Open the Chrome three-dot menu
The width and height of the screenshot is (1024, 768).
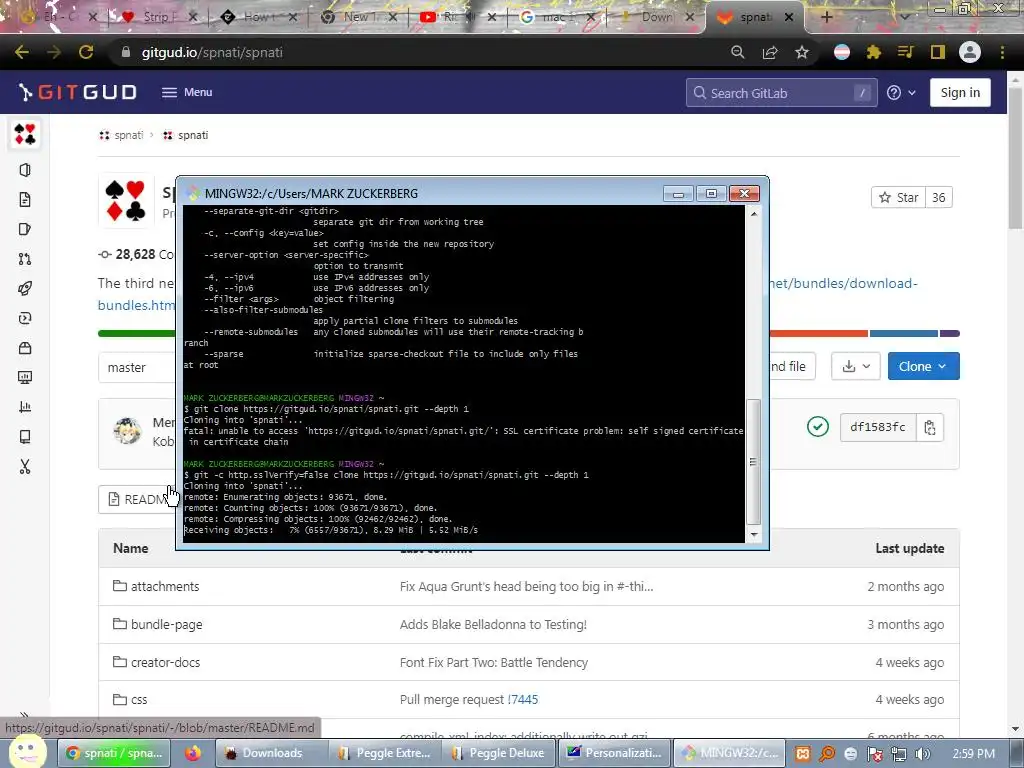click(1002, 52)
